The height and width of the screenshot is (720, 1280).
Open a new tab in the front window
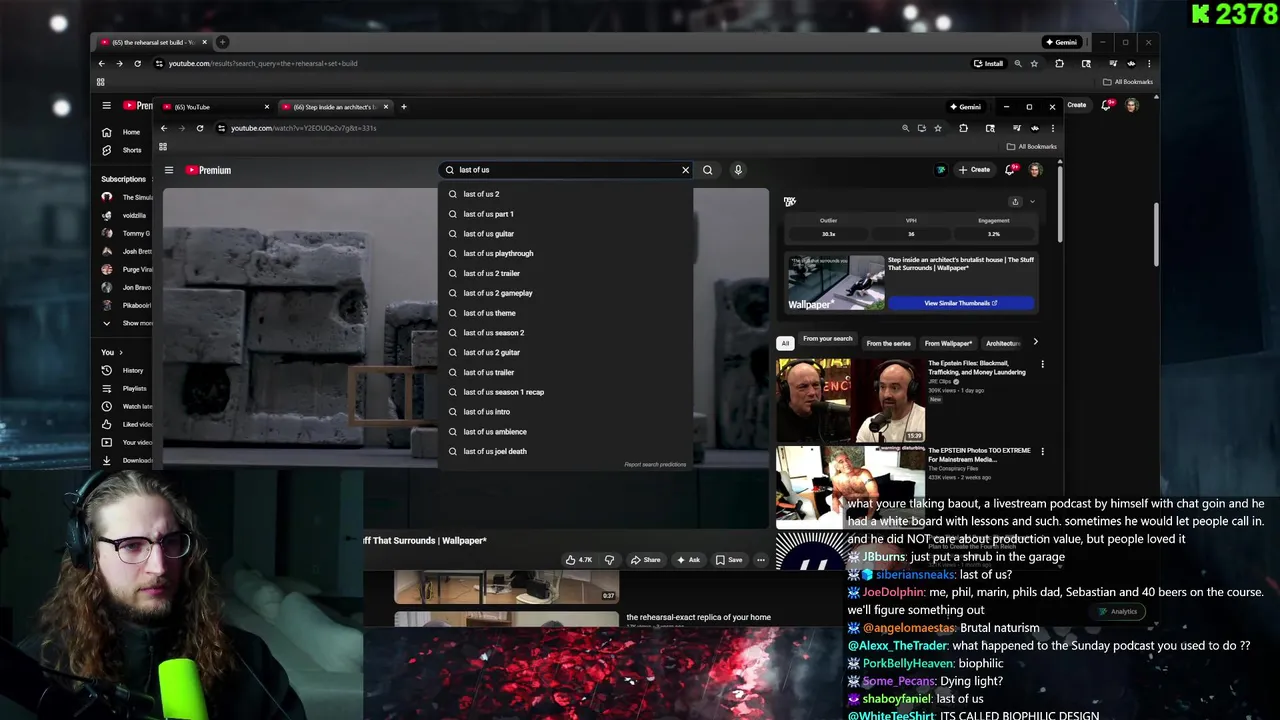[403, 107]
